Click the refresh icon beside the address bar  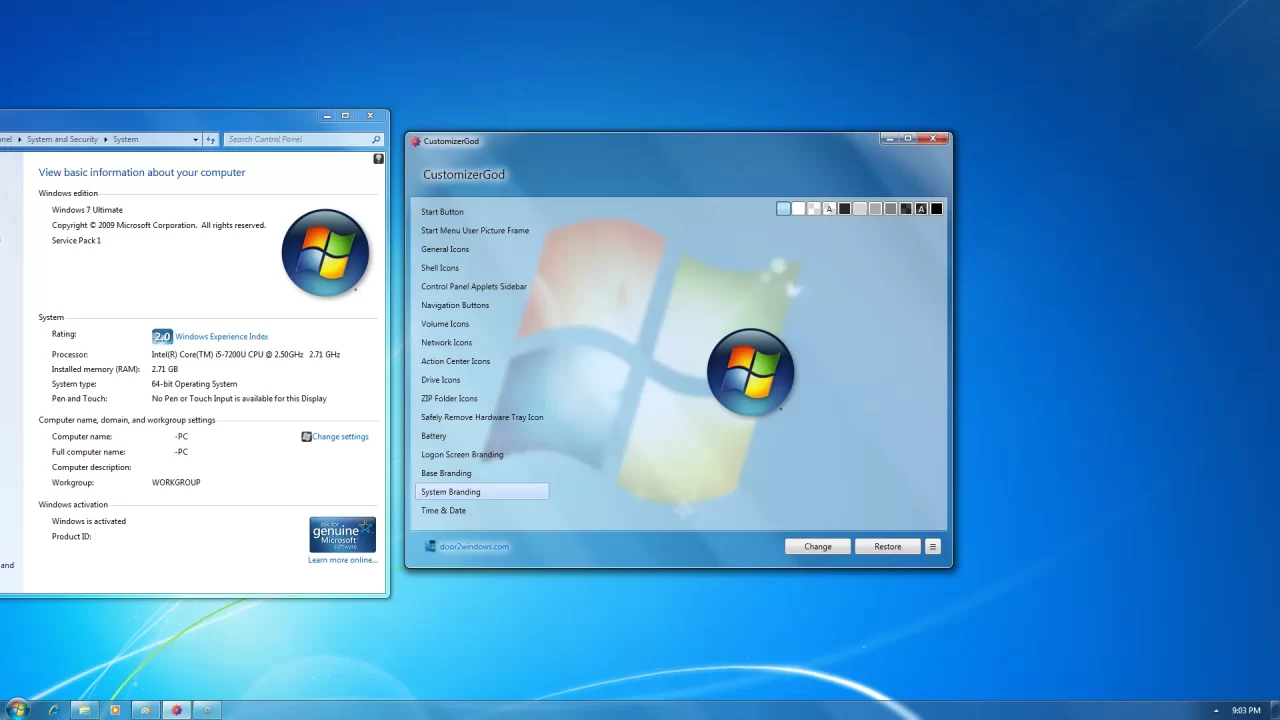[x=210, y=140]
